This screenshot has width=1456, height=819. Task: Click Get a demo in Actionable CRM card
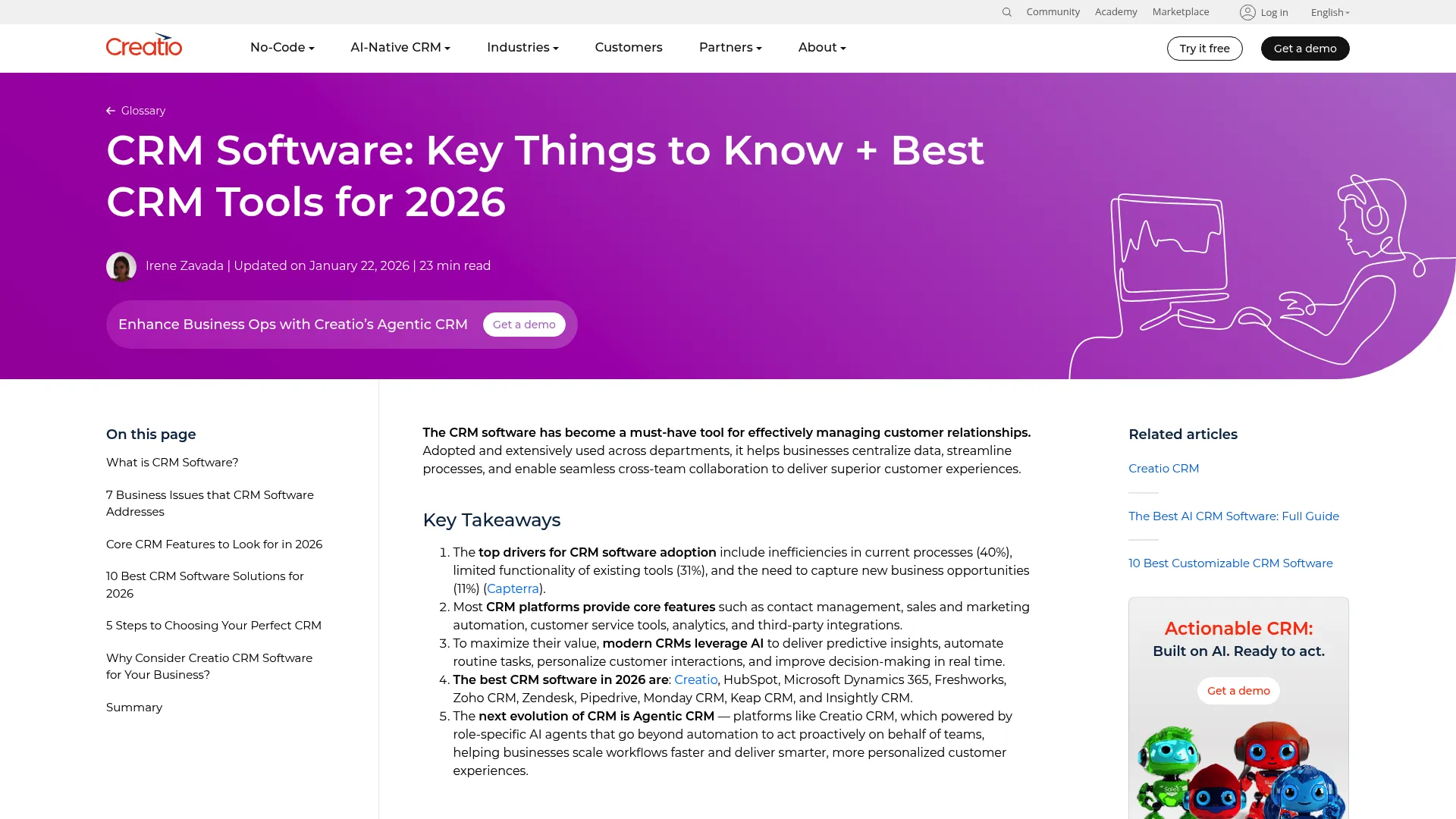1238,691
